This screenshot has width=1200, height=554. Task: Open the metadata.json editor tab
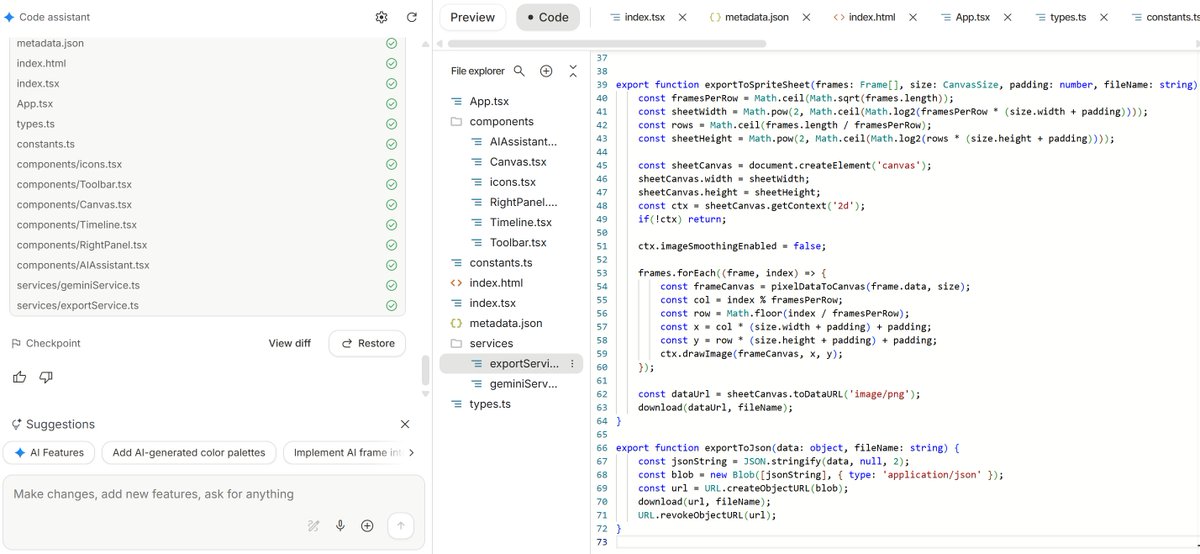pos(749,17)
